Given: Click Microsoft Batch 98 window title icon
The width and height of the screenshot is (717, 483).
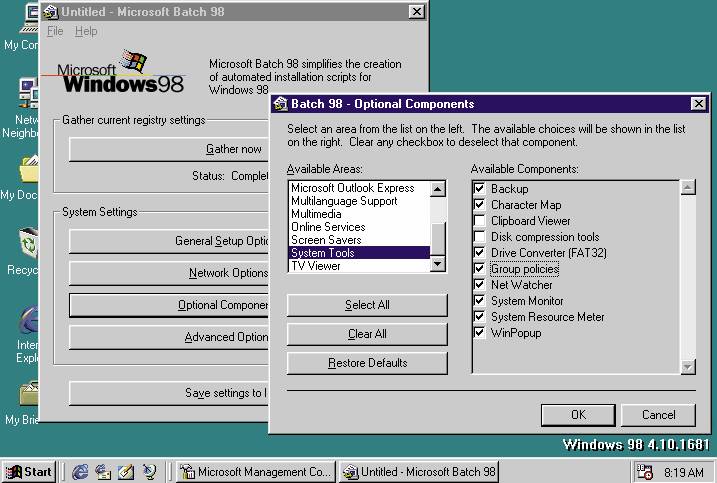Looking at the screenshot, I should [x=51, y=12].
